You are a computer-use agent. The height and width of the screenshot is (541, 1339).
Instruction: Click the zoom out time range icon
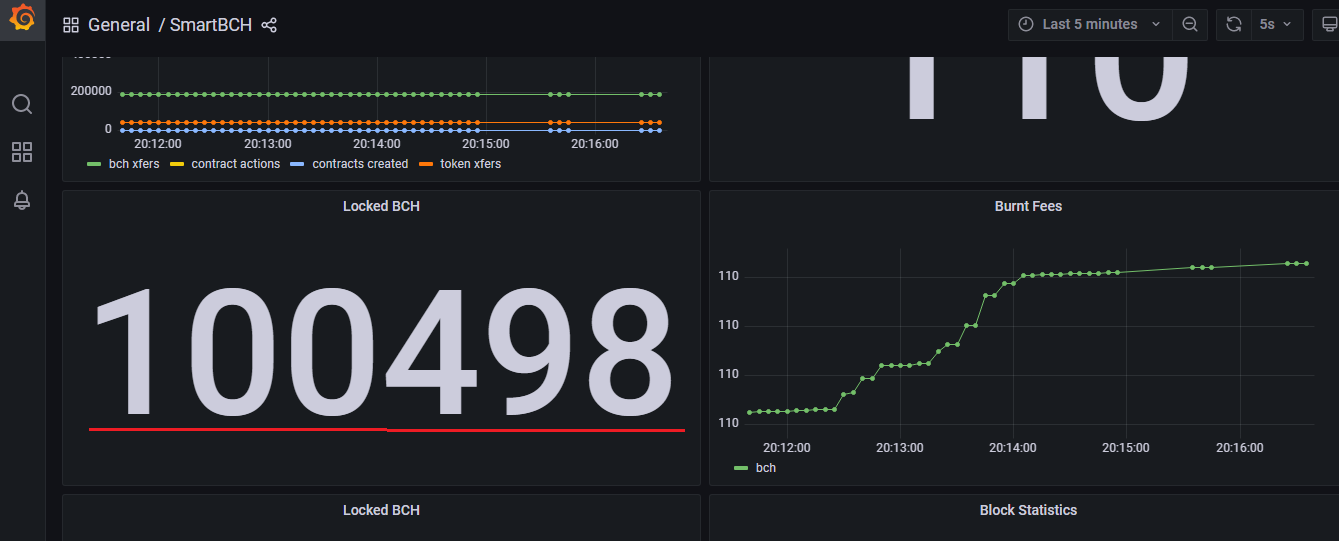tap(1190, 24)
